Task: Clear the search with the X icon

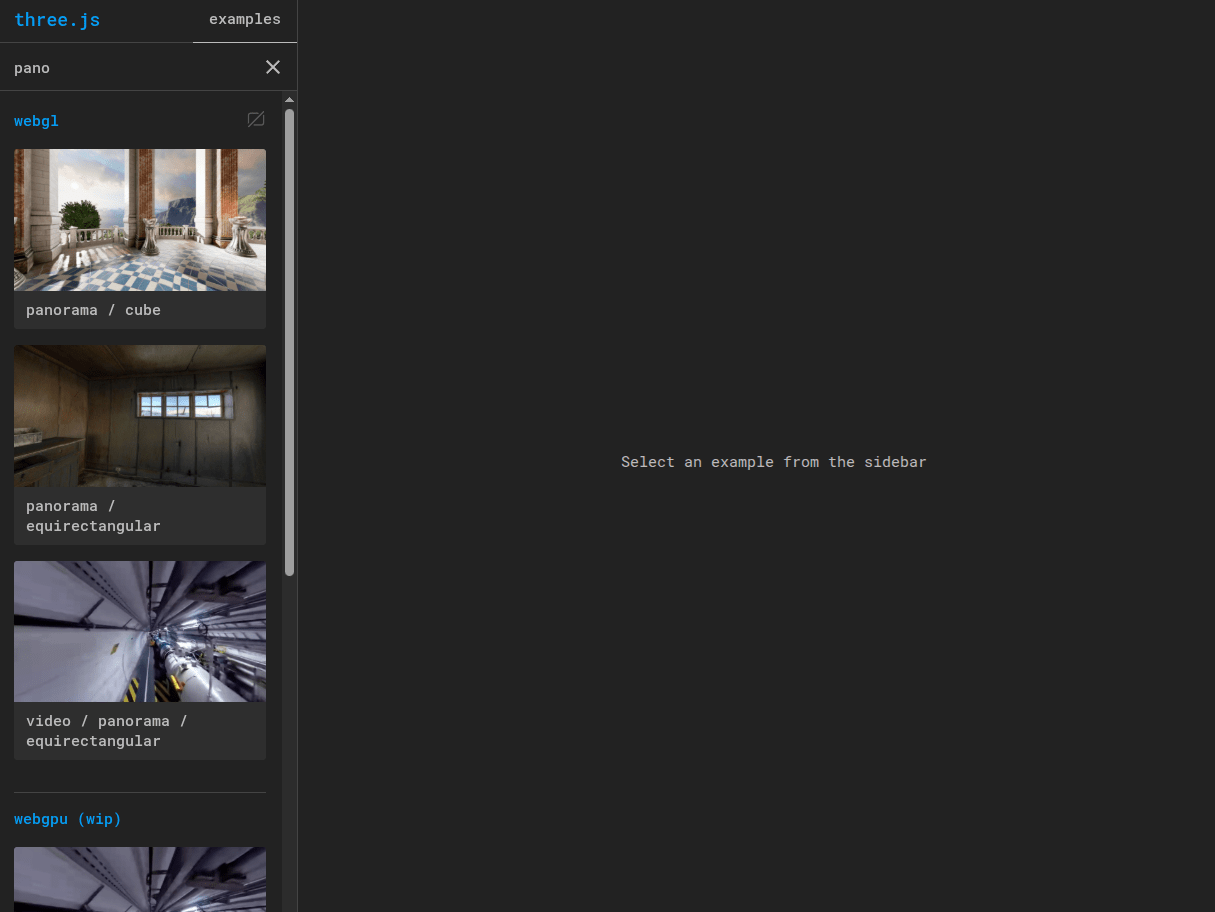Action: [x=273, y=67]
